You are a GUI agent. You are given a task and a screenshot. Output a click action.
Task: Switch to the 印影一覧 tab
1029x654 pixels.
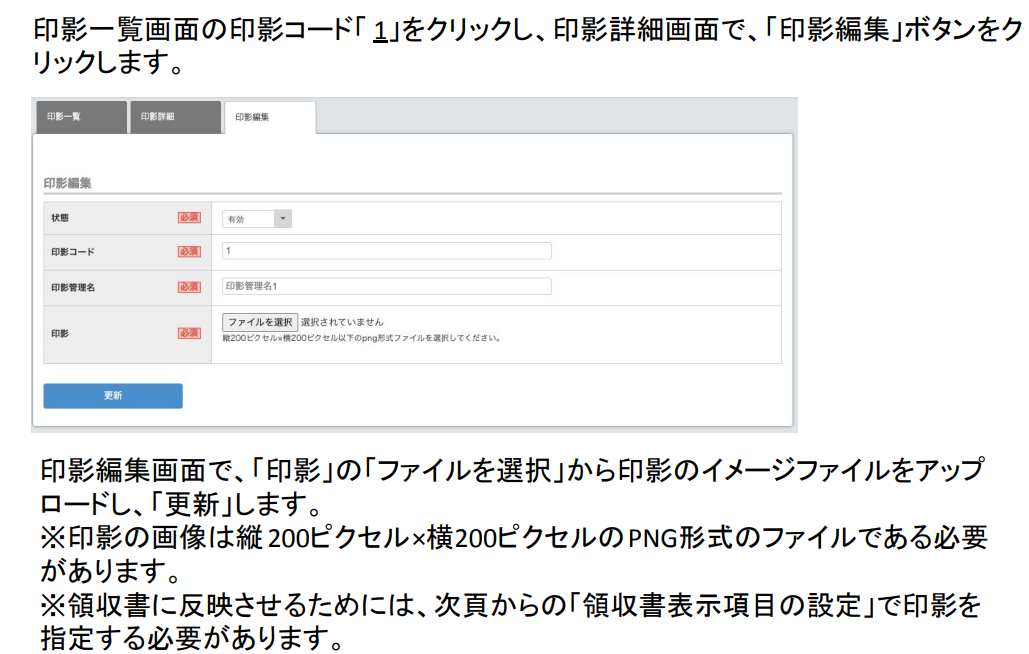coord(80,117)
